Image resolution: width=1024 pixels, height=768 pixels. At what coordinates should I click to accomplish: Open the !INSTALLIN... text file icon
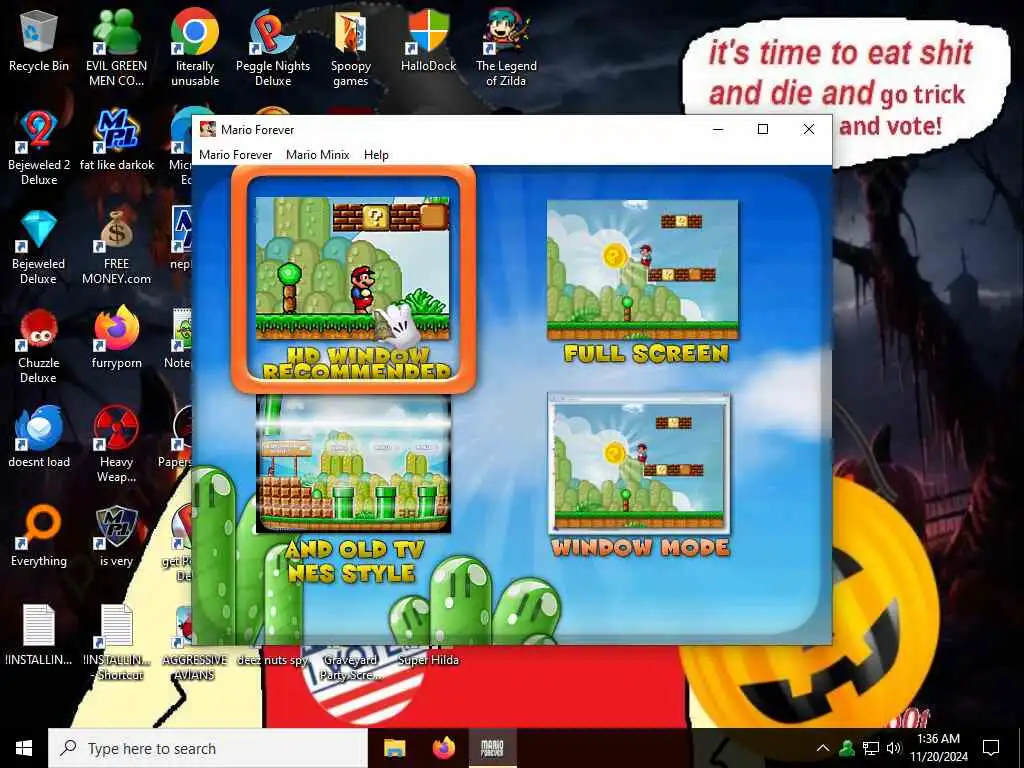(39, 635)
